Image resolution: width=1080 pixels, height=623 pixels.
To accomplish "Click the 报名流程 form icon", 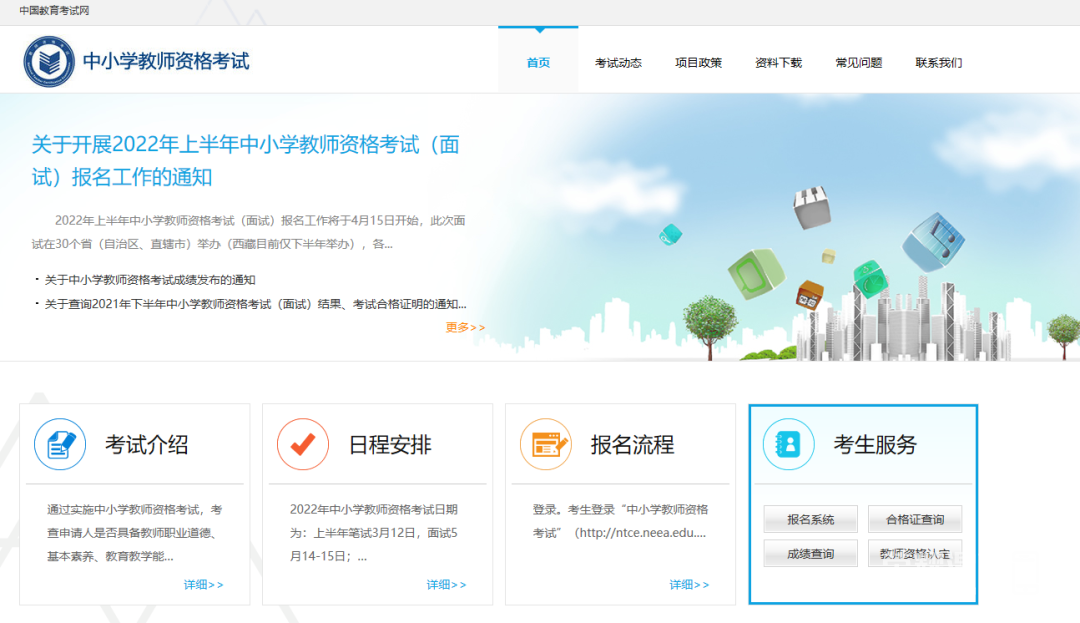I will [546, 444].
